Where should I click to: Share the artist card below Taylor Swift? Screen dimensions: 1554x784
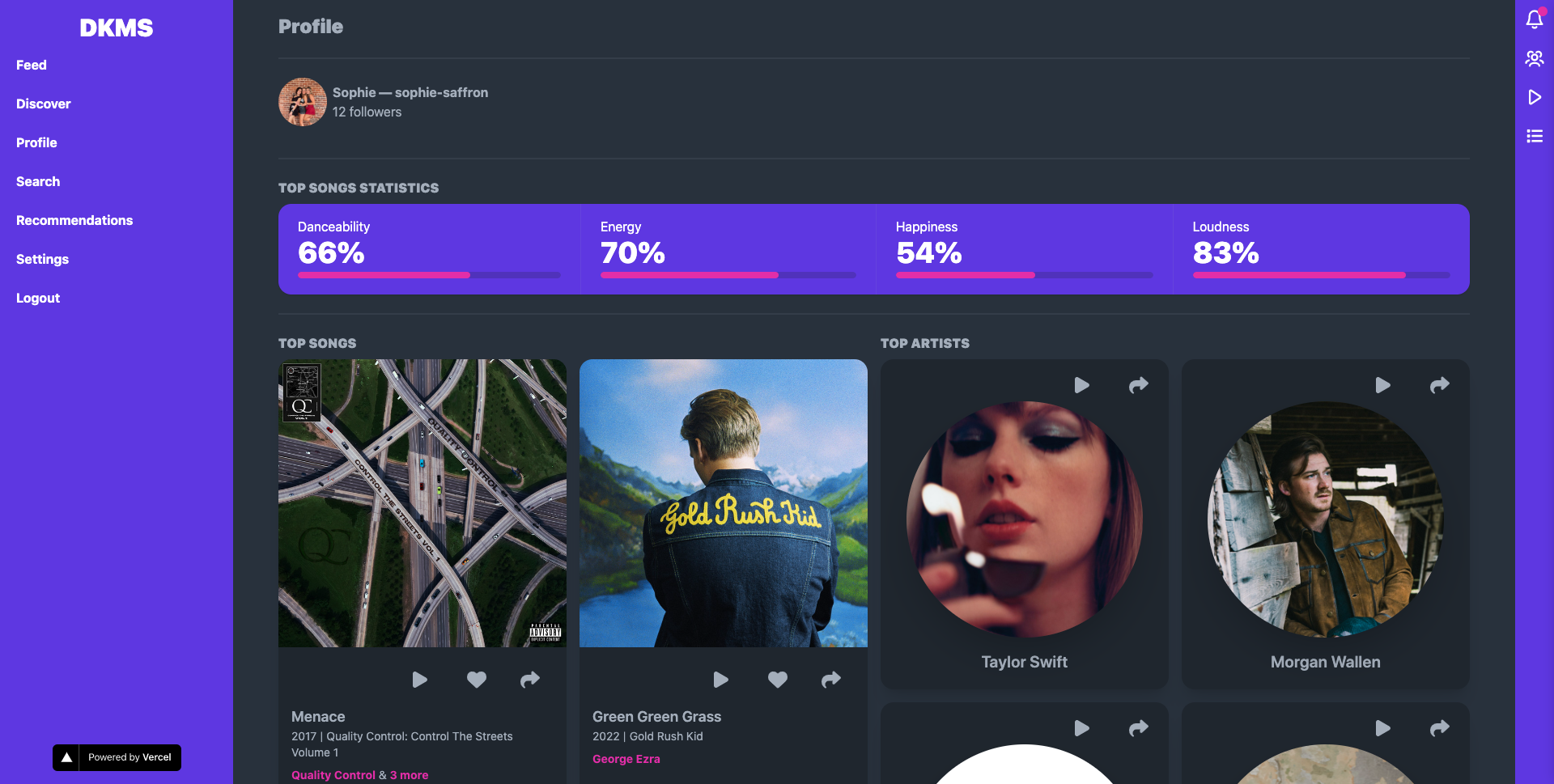tap(1139, 728)
